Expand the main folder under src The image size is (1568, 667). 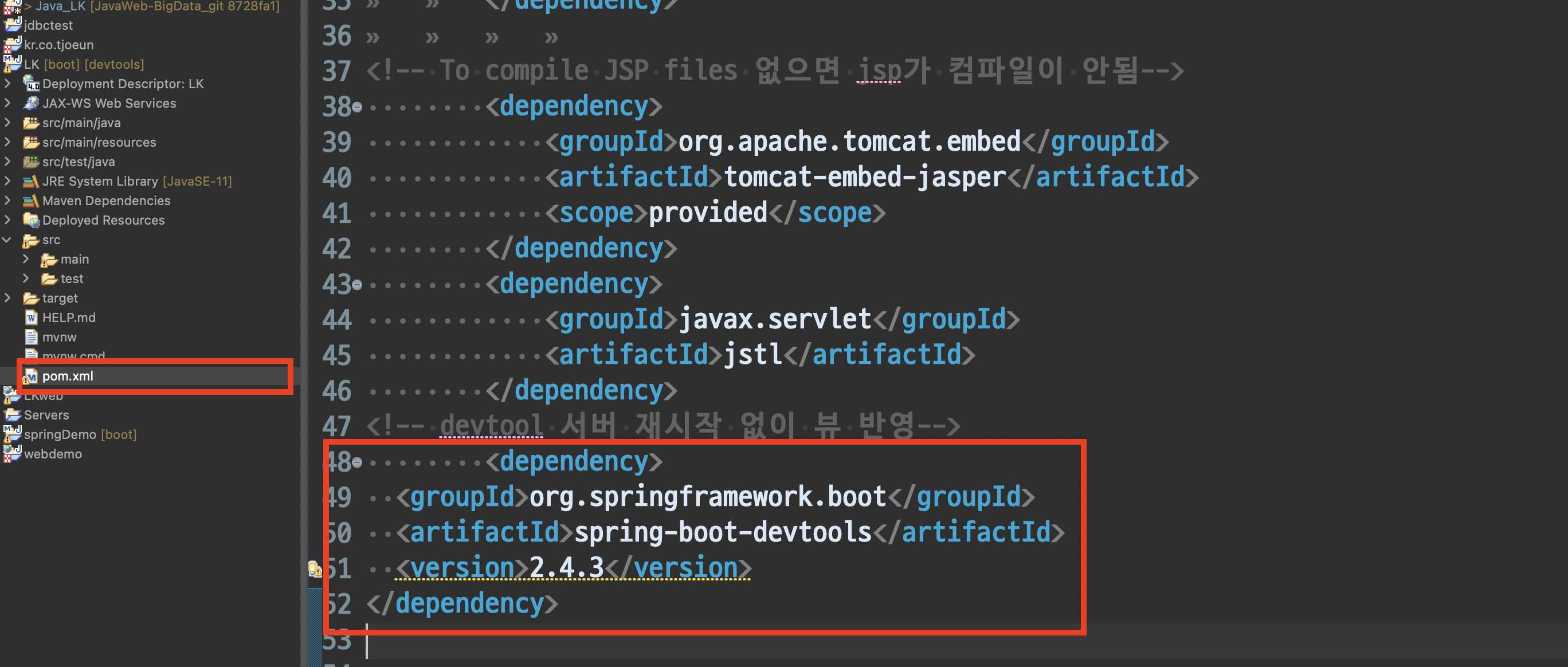click(26, 259)
